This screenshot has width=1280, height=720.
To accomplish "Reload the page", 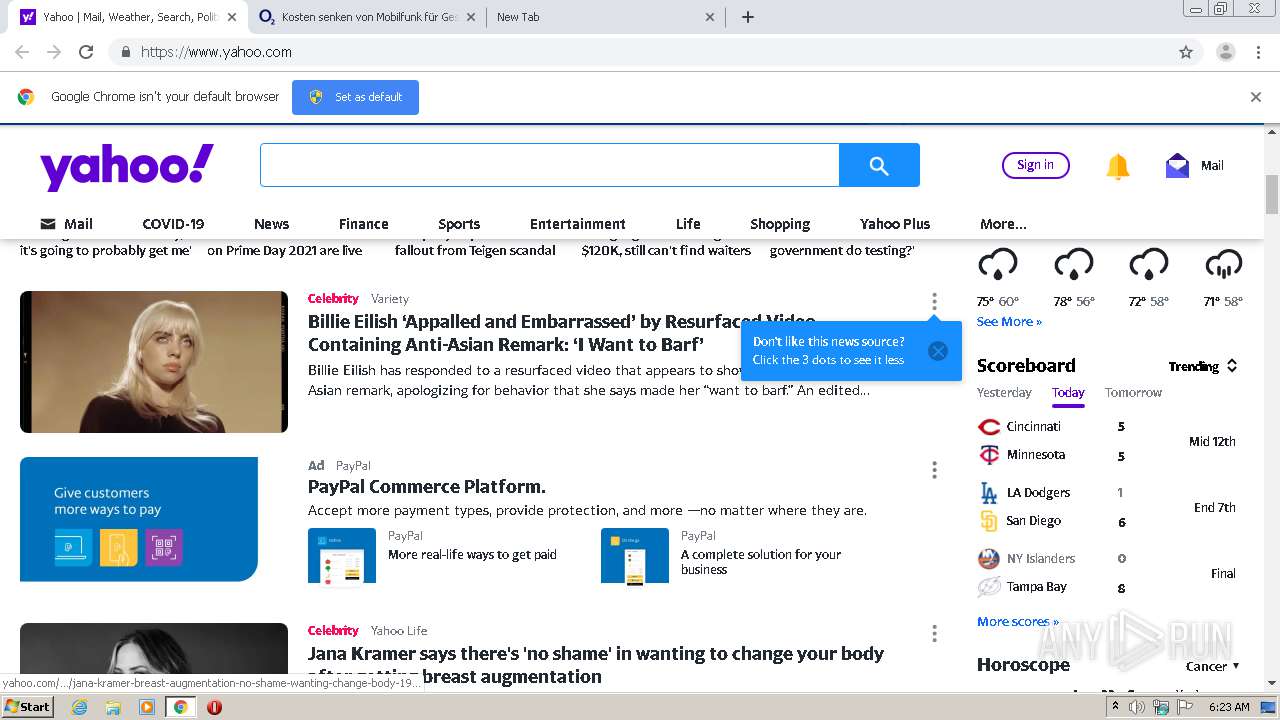I will (x=86, y=52).
